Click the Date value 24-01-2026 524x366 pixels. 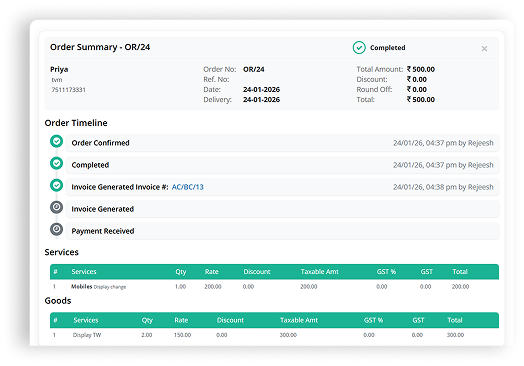[261, 90]
